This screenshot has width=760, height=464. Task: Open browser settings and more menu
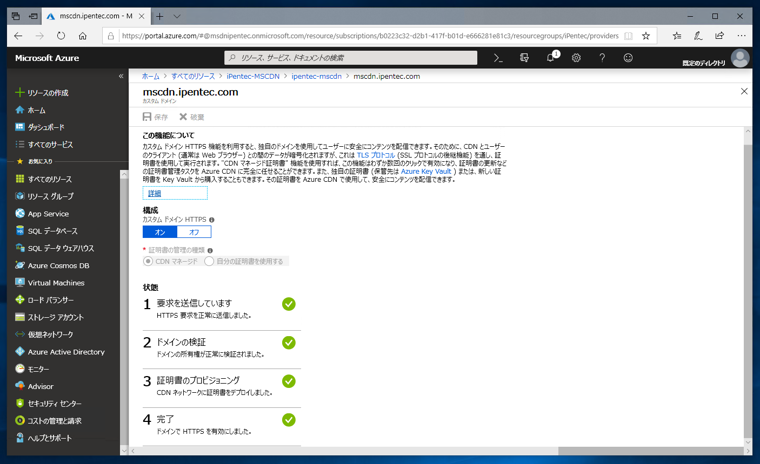741,36
